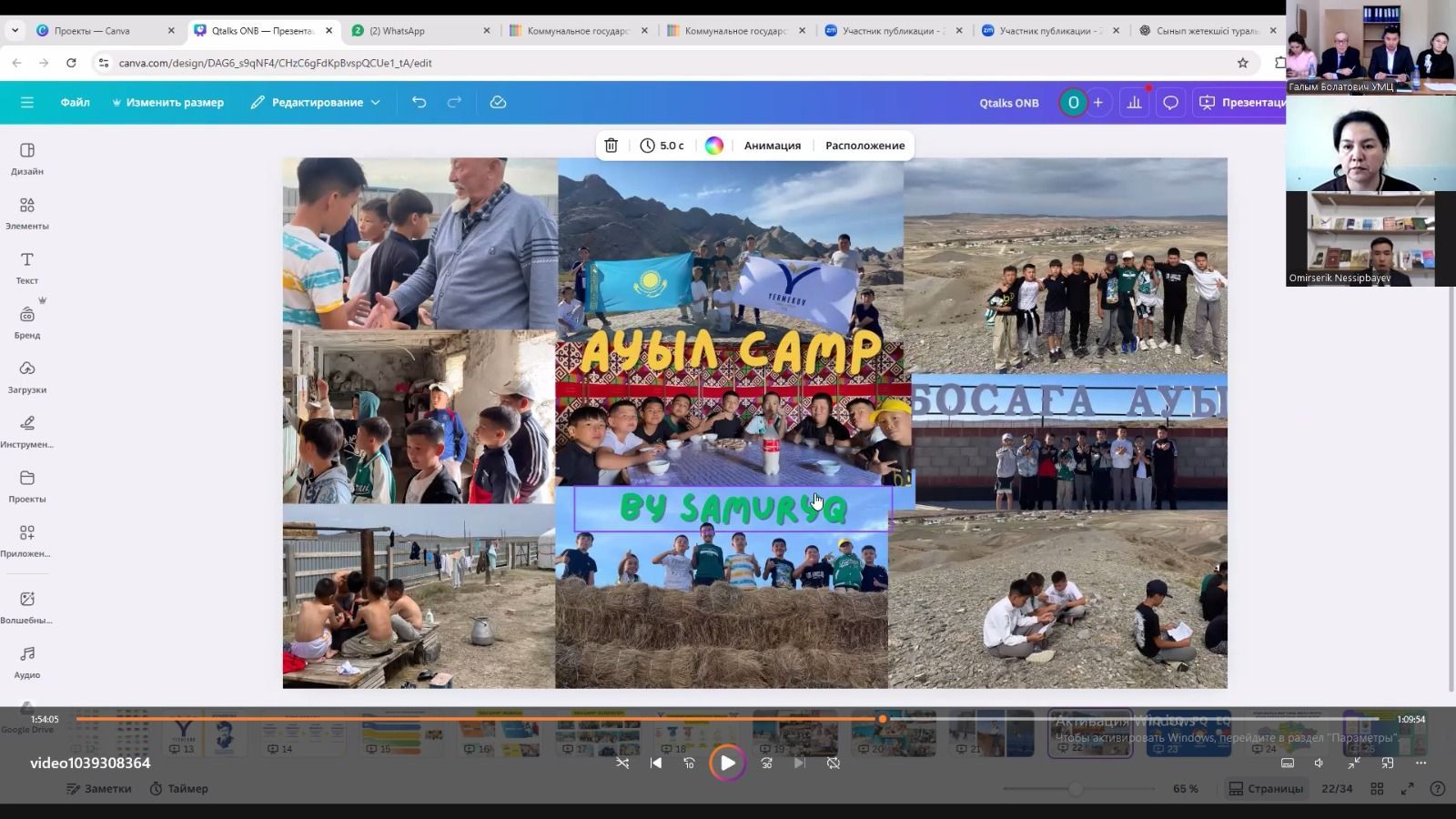Toggle shuffle in the video player
This screenshot has width=1456, height=819.
click(x=622, y=763)
